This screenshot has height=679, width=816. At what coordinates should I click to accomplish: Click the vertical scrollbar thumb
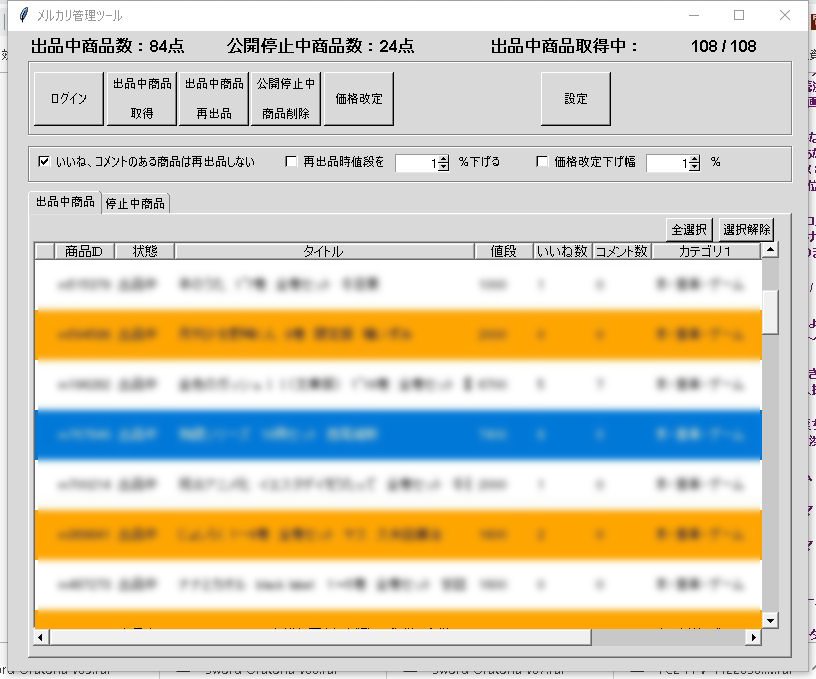770,312
